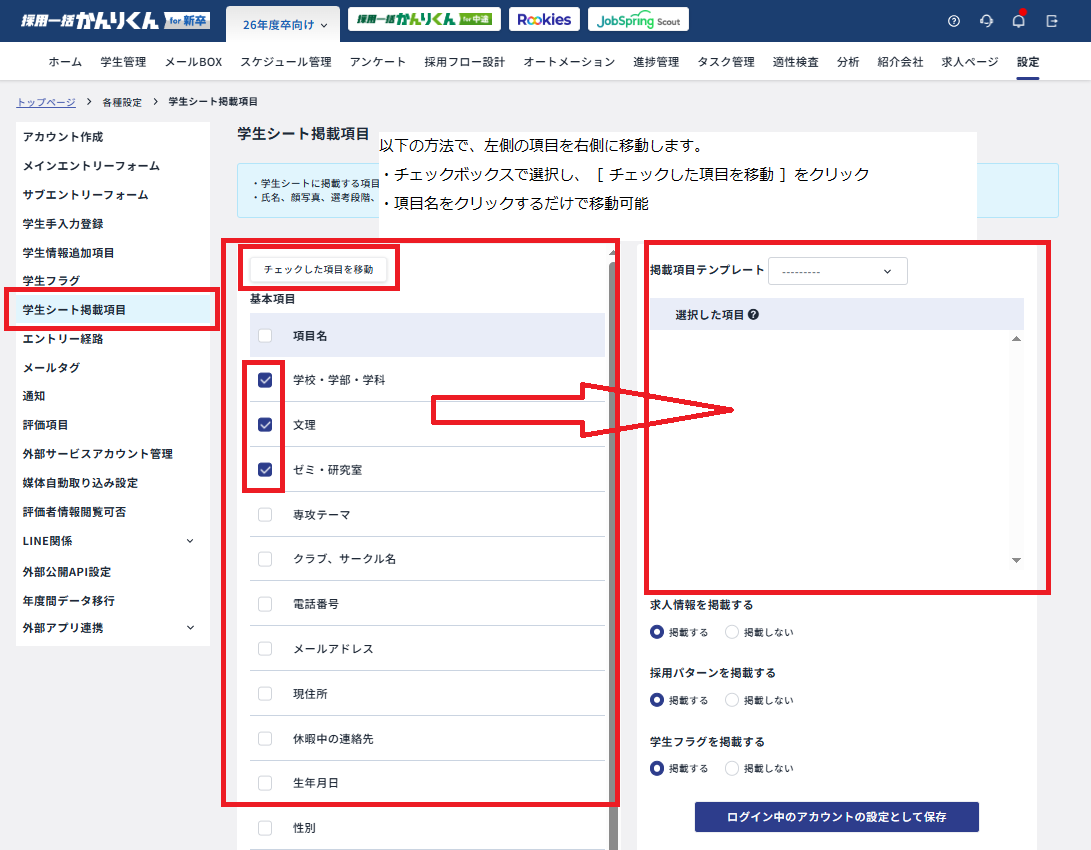1091x850 pixels.
Task: Open the 採用フロー設計 menu item
Action: pyautogui.click(x=465, y=61)
